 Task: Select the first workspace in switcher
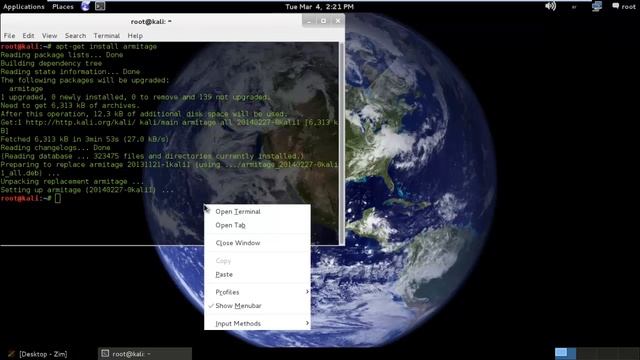click(x=565, y=353)
